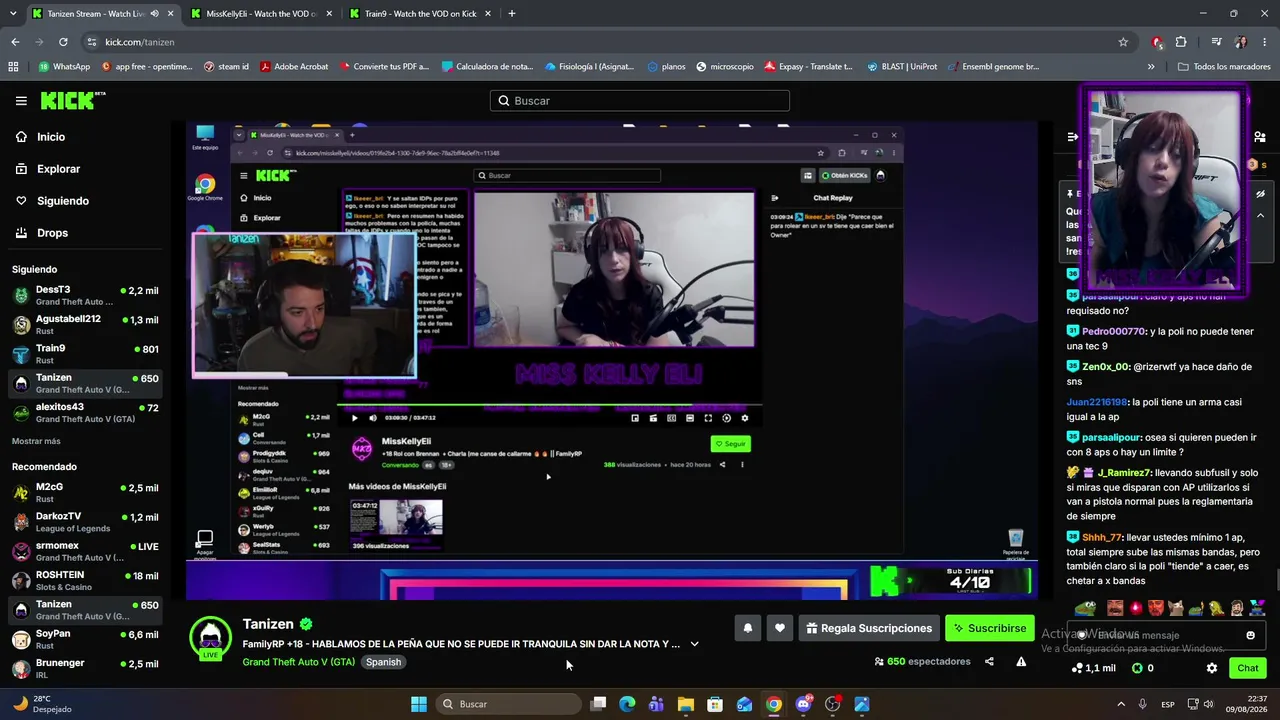The height and width of the screenshot is (720, 1280).
Task: Click the Enviar un mensaje chat input
Action: [1165, 635]
